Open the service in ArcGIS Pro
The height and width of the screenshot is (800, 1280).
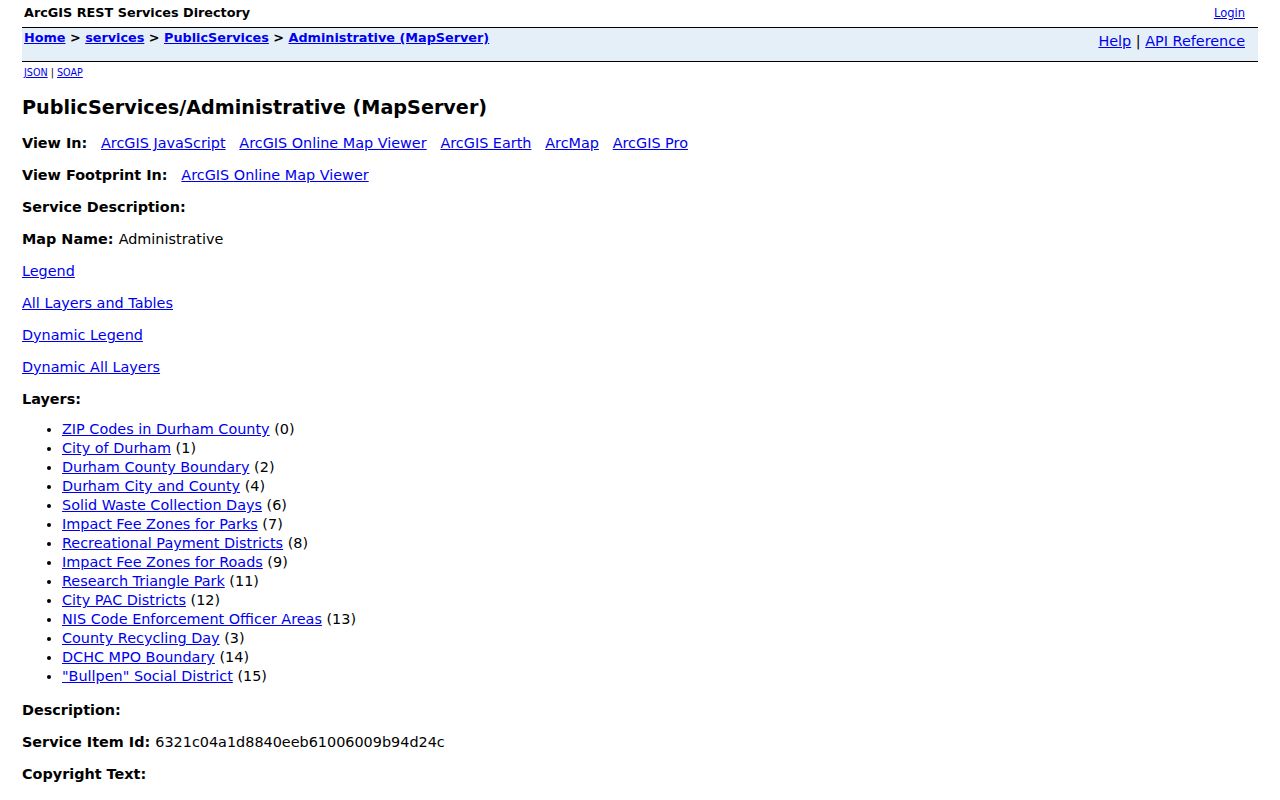click(x=650, y=143)
